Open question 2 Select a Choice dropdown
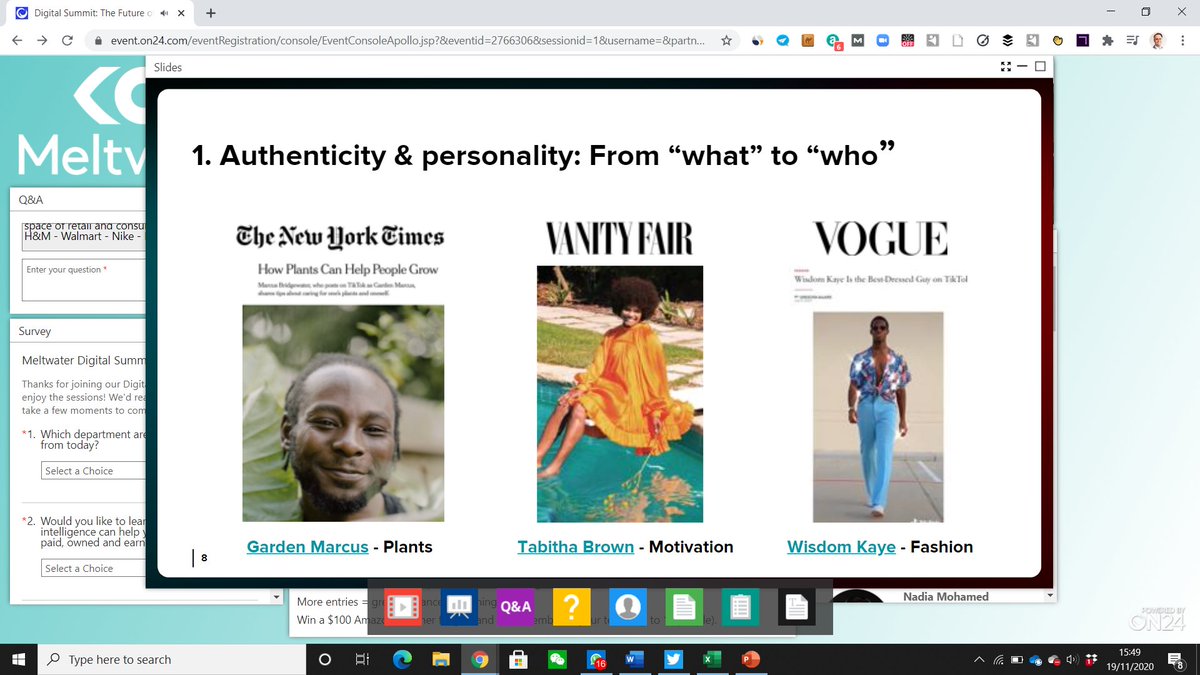 pos(92,568)
